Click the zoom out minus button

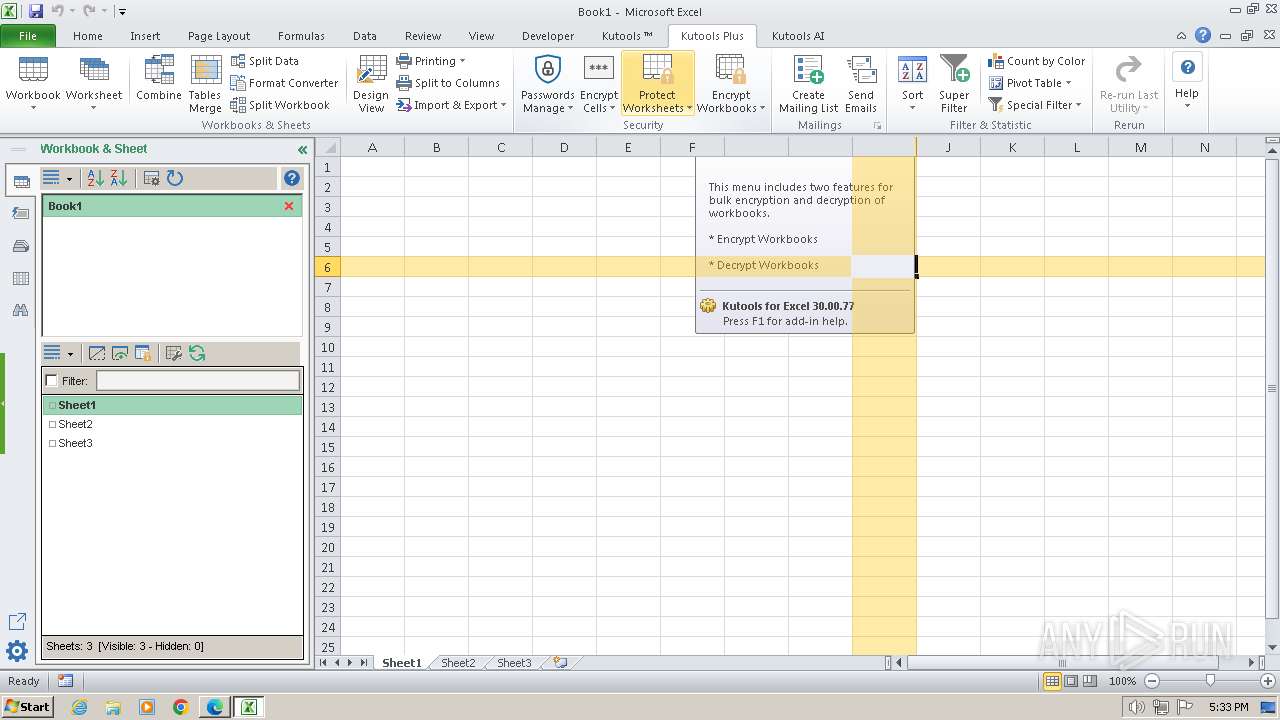tap(1151, 681)
